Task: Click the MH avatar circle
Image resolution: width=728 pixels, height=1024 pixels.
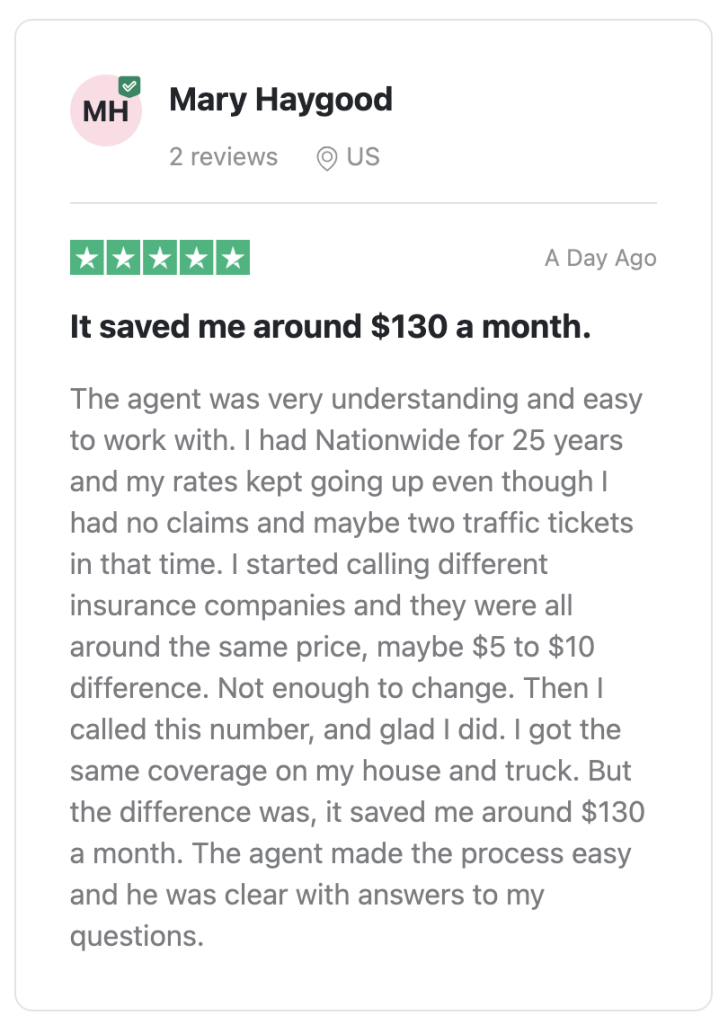Action: pyautogui.click(x=106, y=110)
